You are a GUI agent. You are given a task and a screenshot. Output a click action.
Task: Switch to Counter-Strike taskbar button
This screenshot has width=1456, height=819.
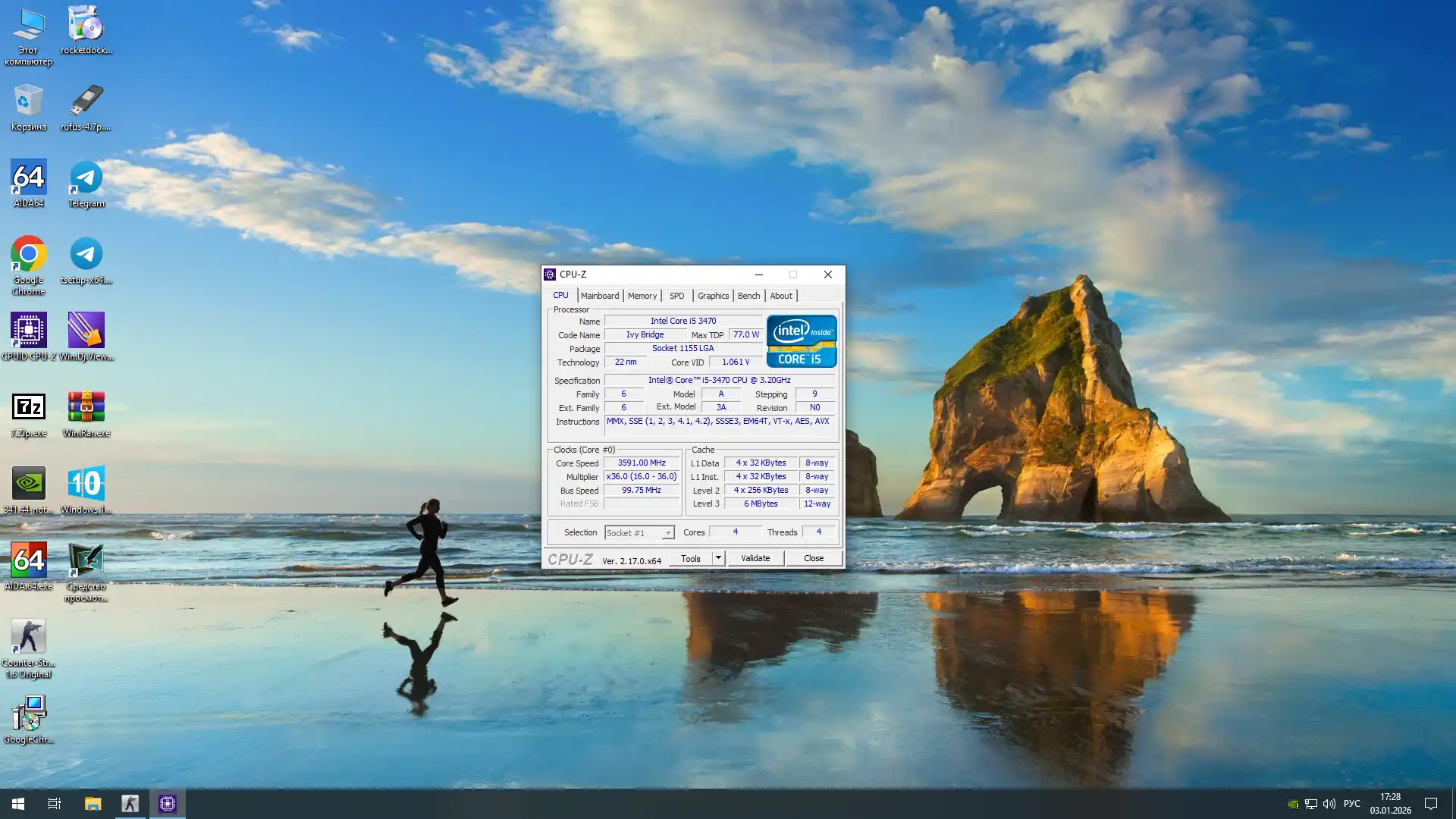(130, 804)
